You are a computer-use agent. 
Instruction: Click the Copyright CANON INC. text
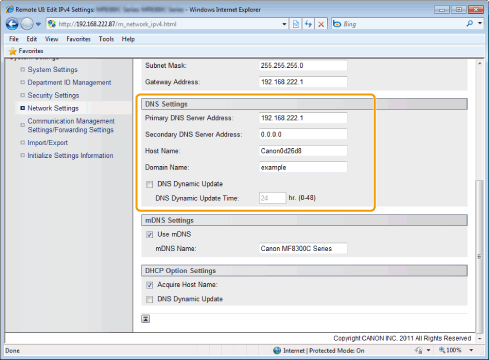(402, 338)
